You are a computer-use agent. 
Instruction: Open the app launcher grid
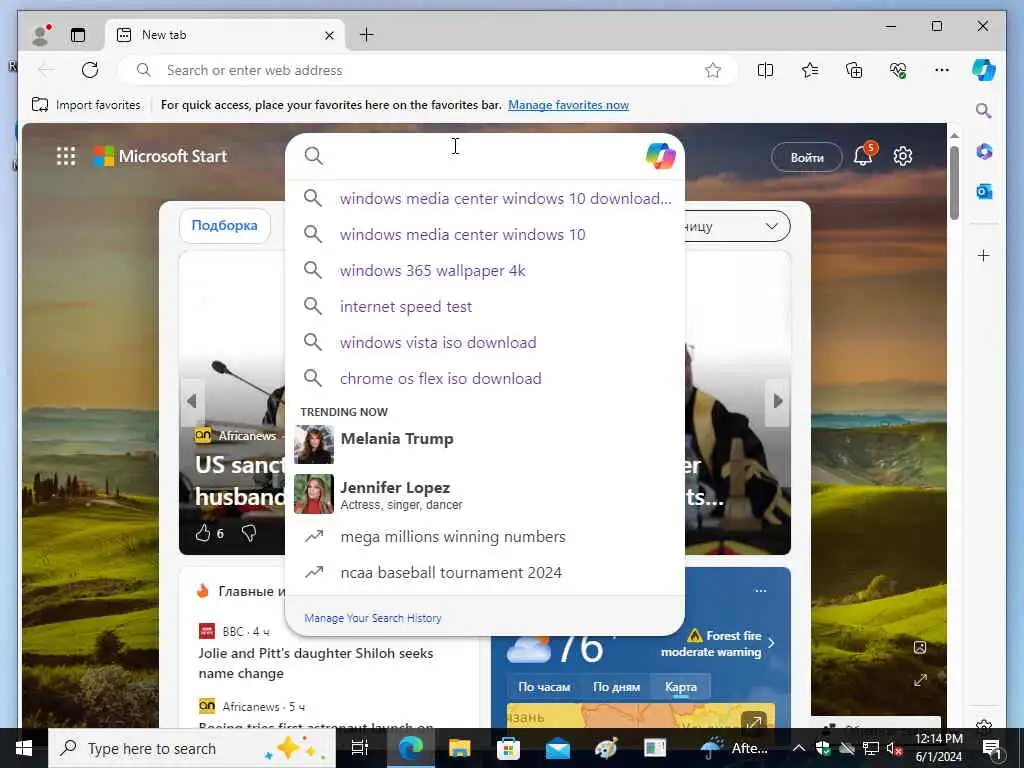tap(66, 156)
